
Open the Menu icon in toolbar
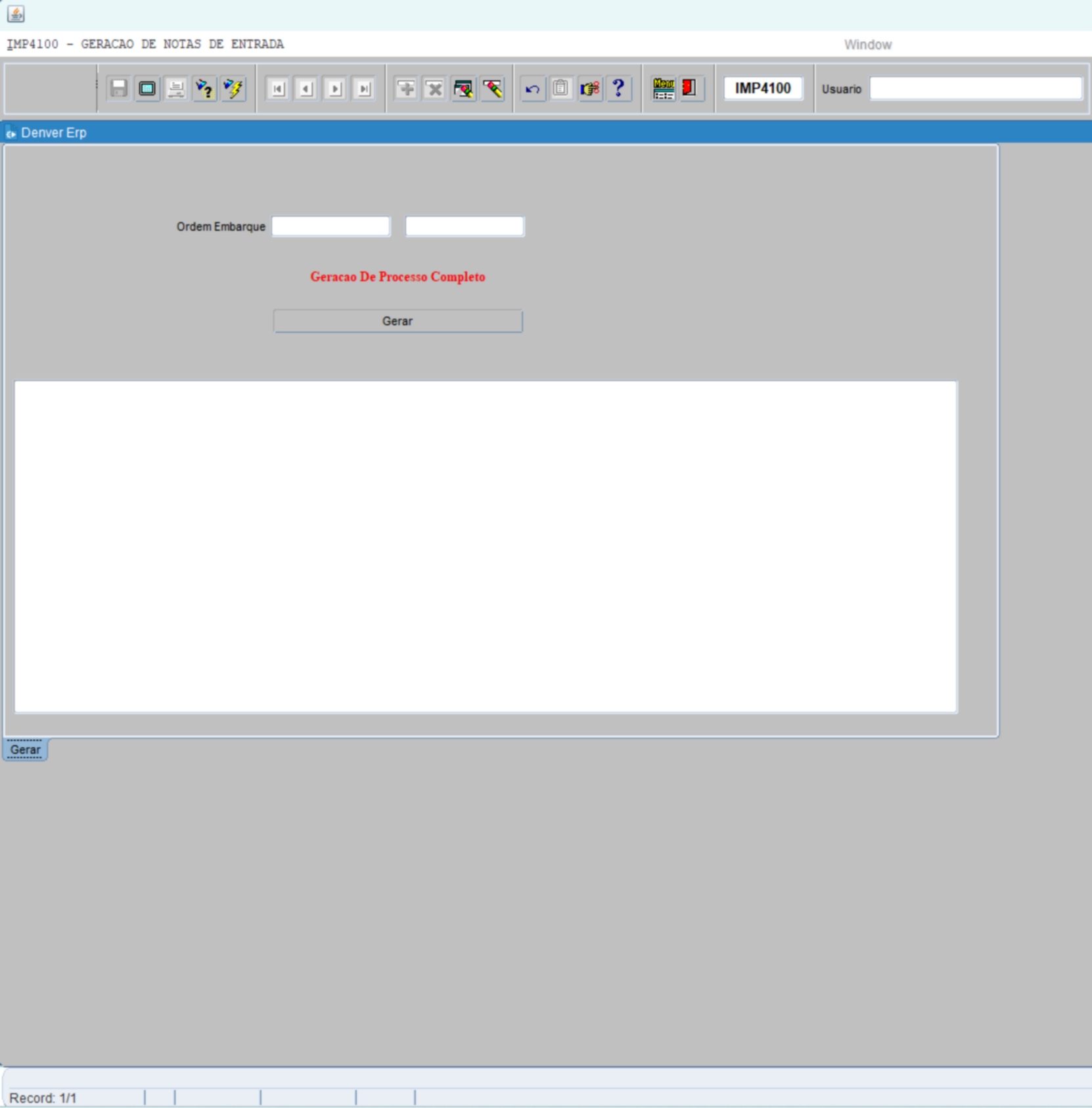(x=664, y=89)
